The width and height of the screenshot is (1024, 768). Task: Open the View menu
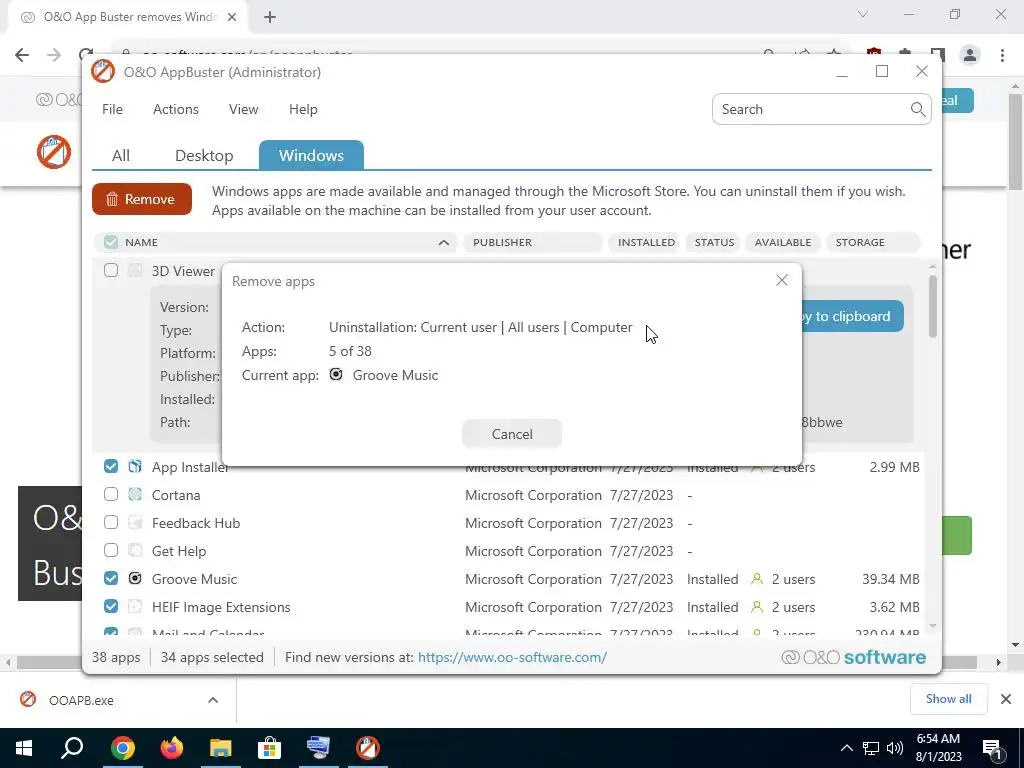[x=244, y=109]
